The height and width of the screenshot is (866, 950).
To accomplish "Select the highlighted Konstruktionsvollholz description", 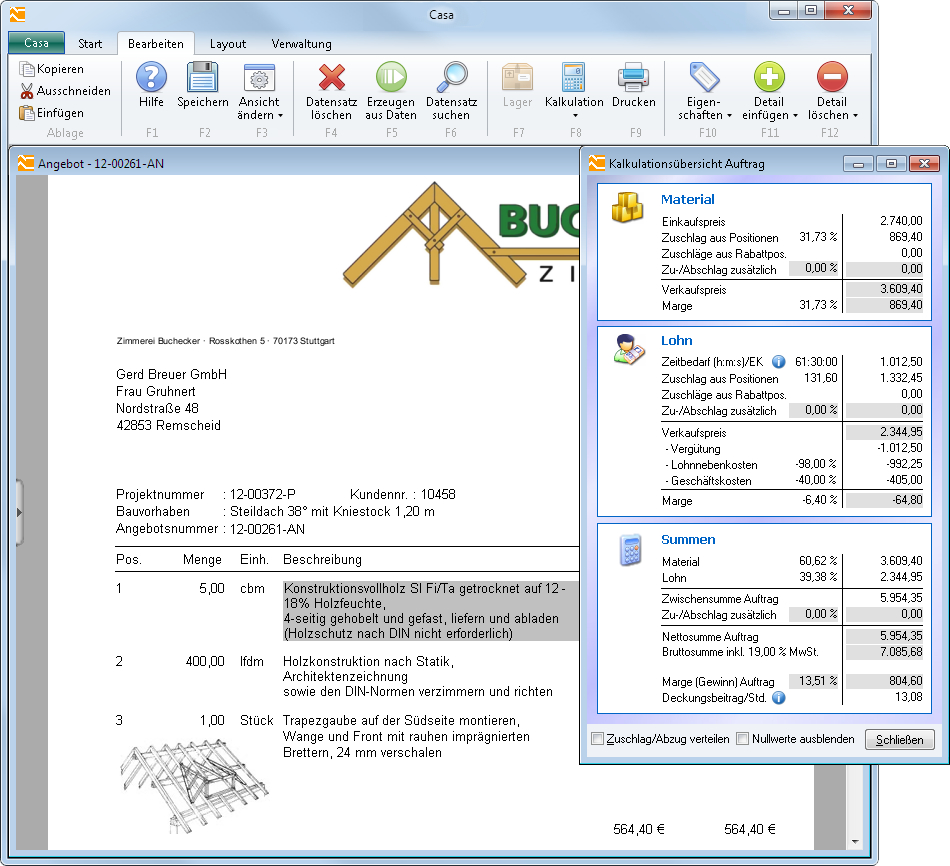I will coord(431,611).
